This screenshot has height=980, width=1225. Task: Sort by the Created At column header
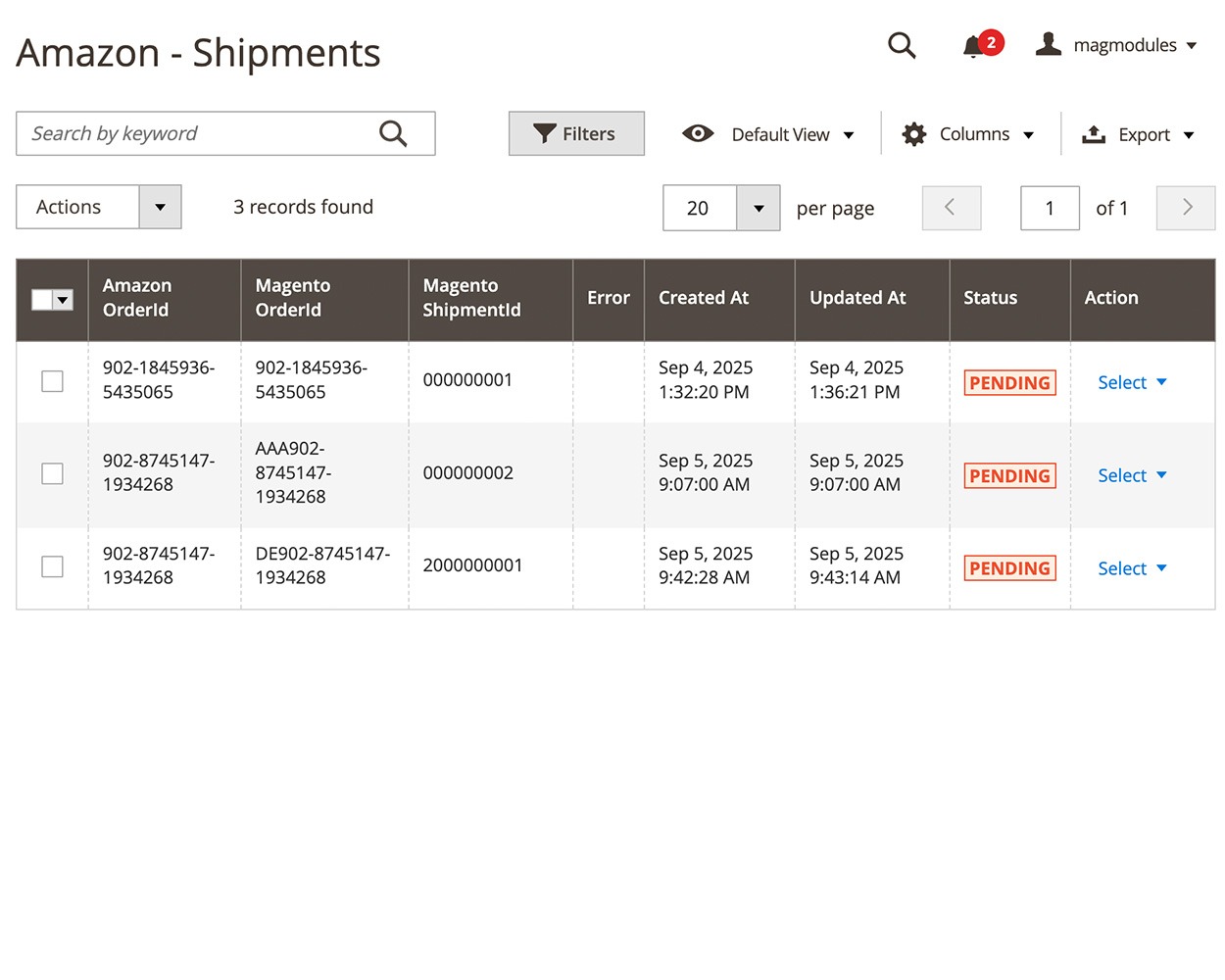(x=704, y=298)
